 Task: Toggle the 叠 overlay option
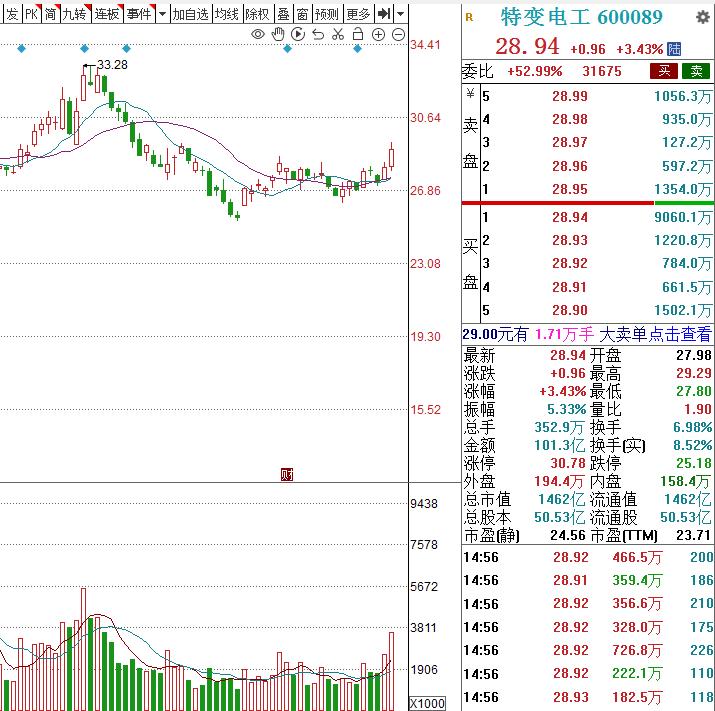(284, 14)
